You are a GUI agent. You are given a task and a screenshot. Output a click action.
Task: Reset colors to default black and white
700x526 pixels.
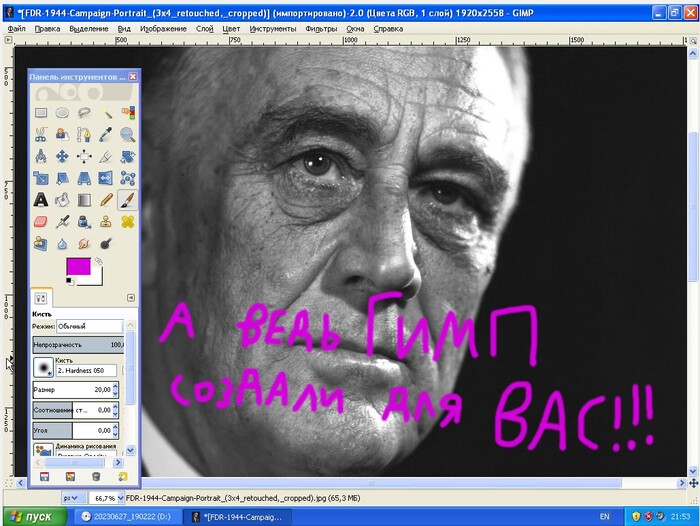click(69, 281)
